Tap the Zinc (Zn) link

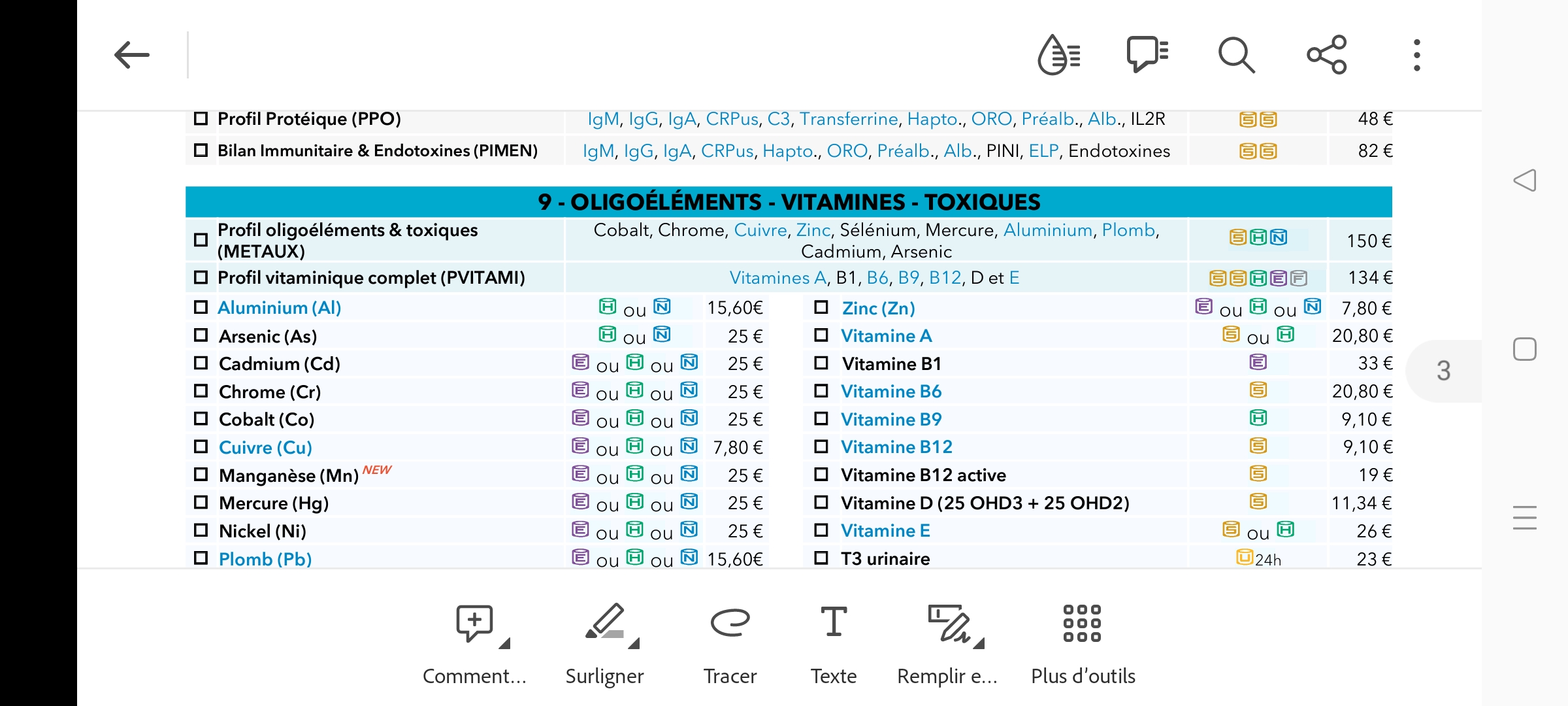pyautogui.click(x=878, y=308)
